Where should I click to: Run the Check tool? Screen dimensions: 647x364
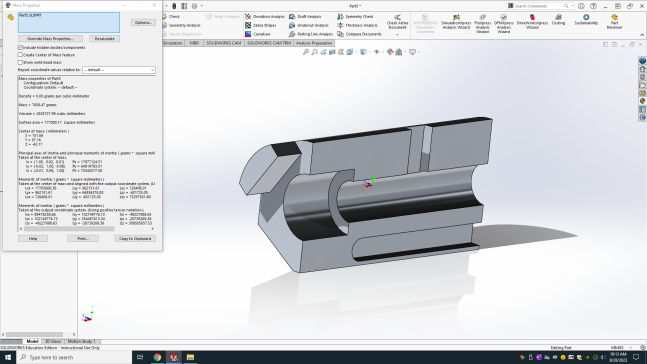coord(171,17)
